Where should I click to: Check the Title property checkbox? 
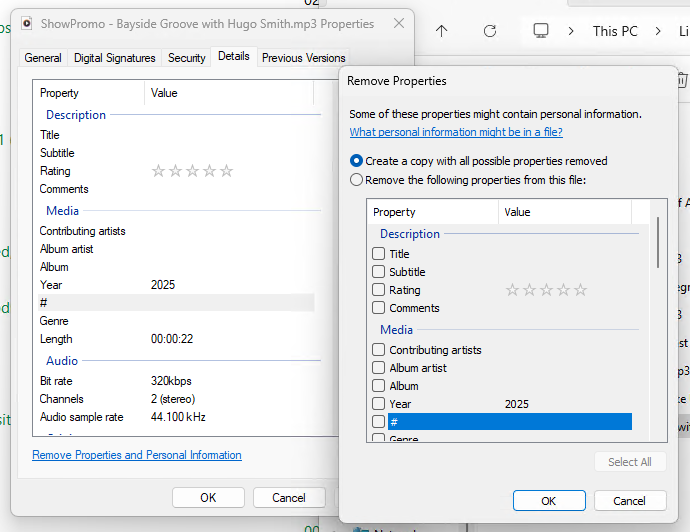pyautogui.click(x=378, y=254)
